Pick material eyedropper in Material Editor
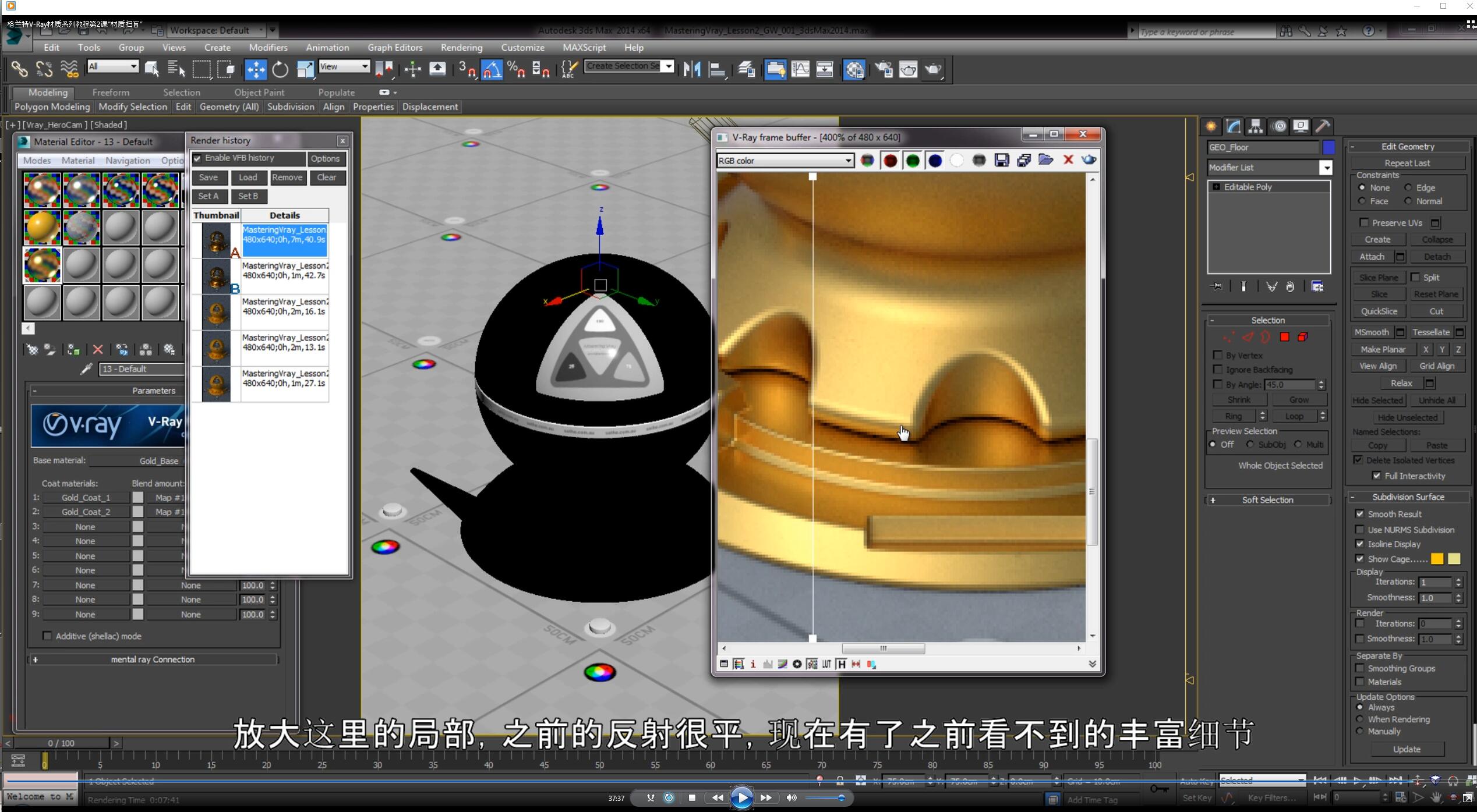Viewport: 1477px width, 812px height. tap(86, 369)
